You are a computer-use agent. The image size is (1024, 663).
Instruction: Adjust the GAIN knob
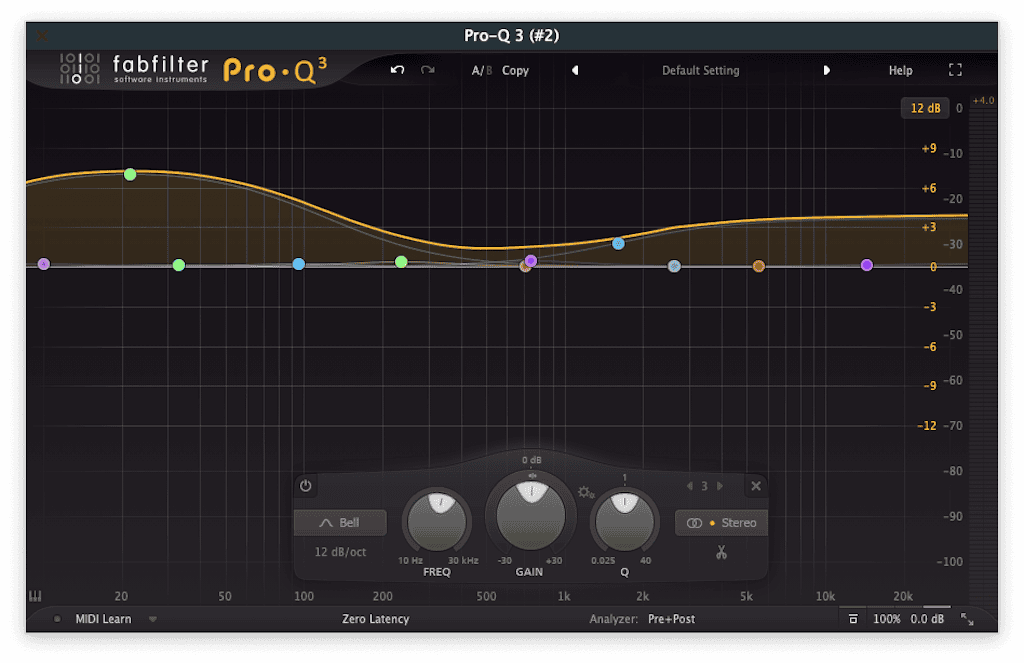tap(530, 516)
